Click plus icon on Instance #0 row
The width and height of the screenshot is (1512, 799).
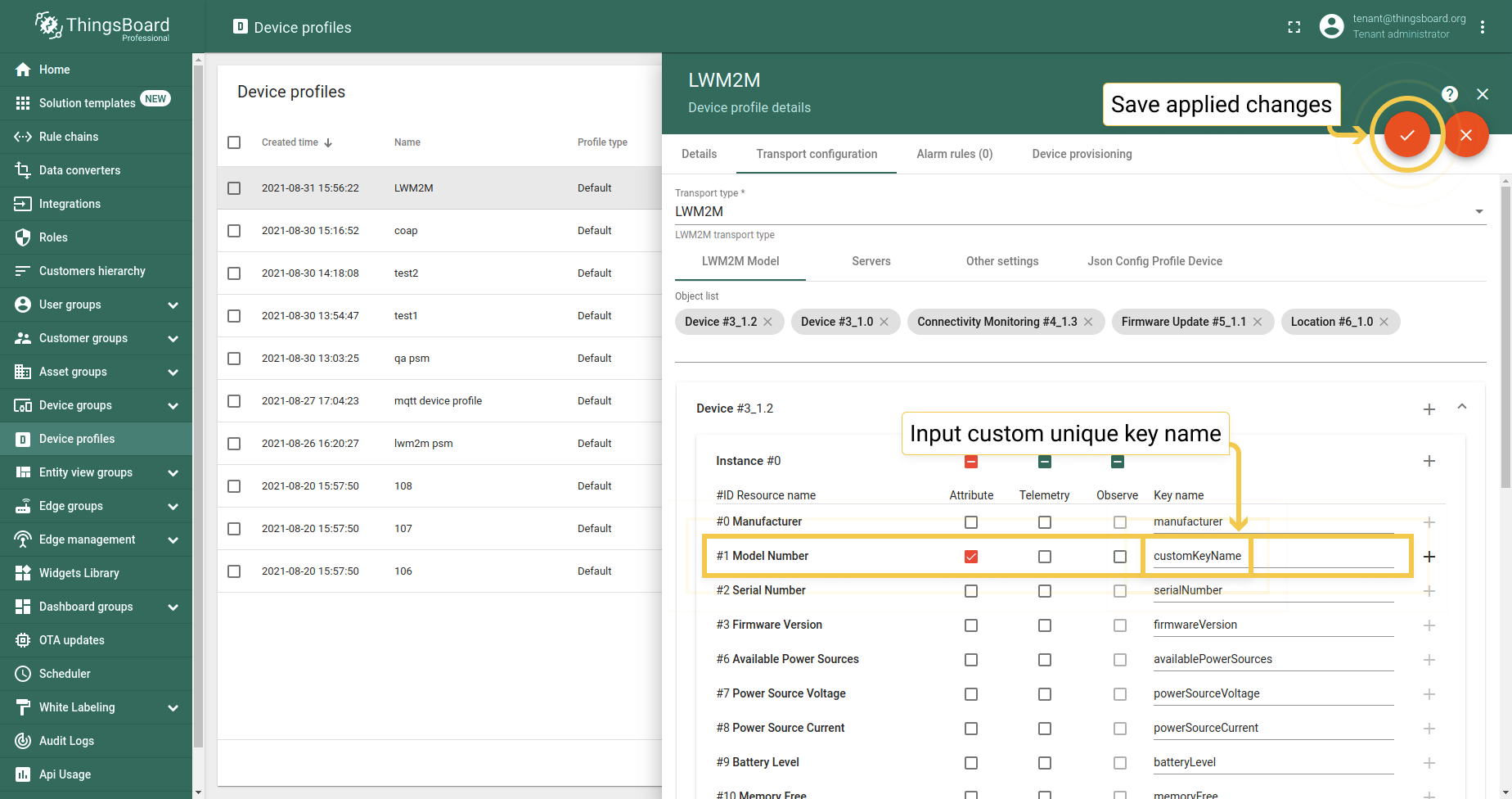pyautogui.click(x=1429, y=461)
